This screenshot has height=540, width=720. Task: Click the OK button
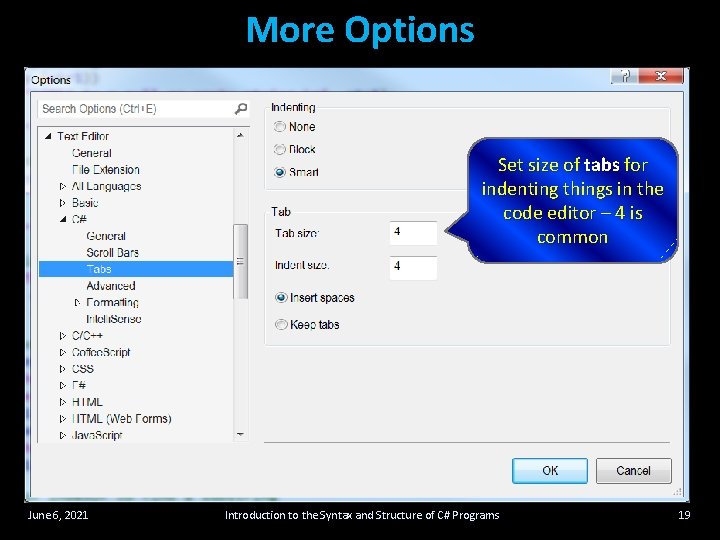[x=550, y=471]
